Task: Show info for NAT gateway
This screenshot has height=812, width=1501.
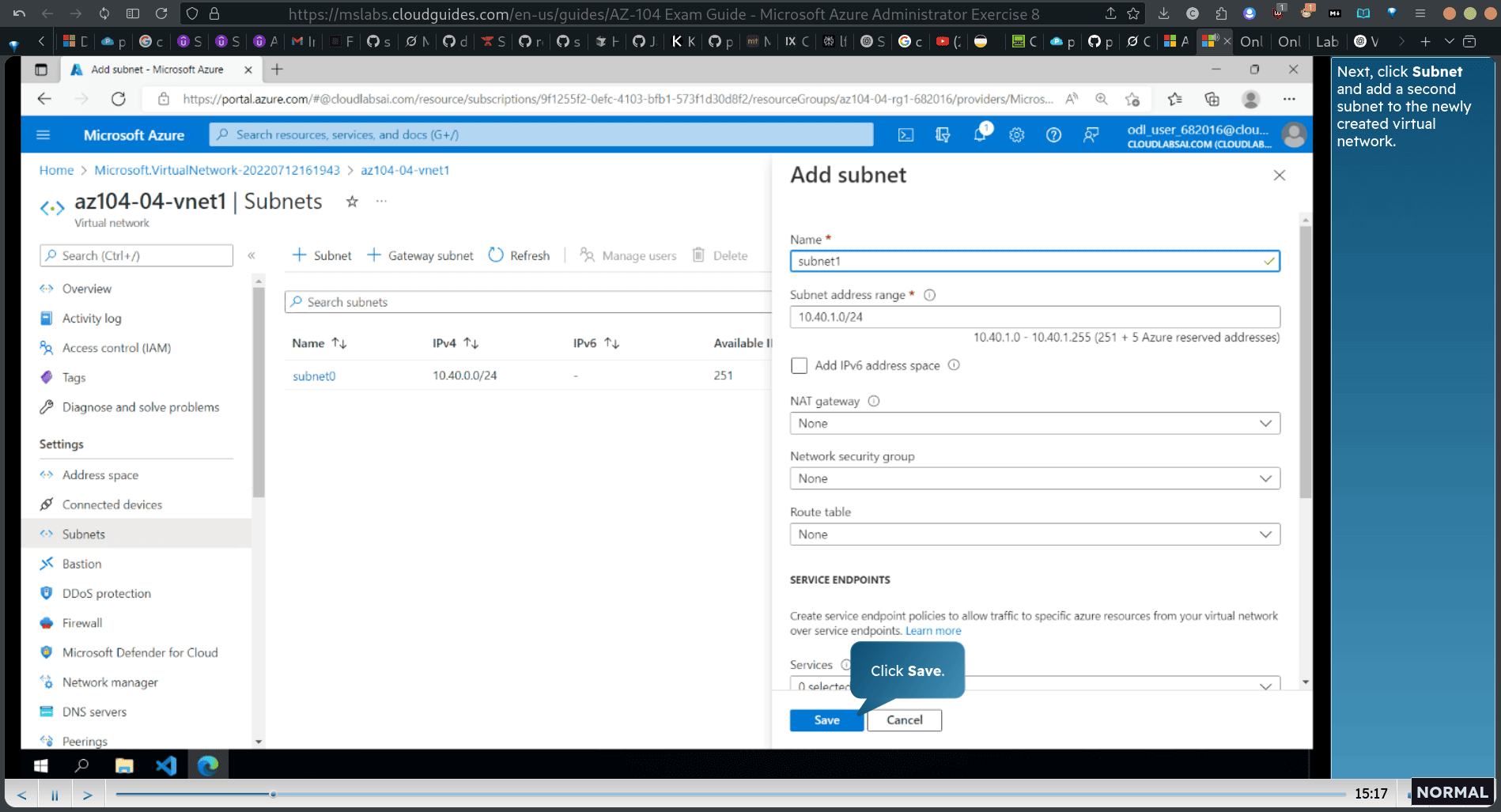Action: (874, 401)
